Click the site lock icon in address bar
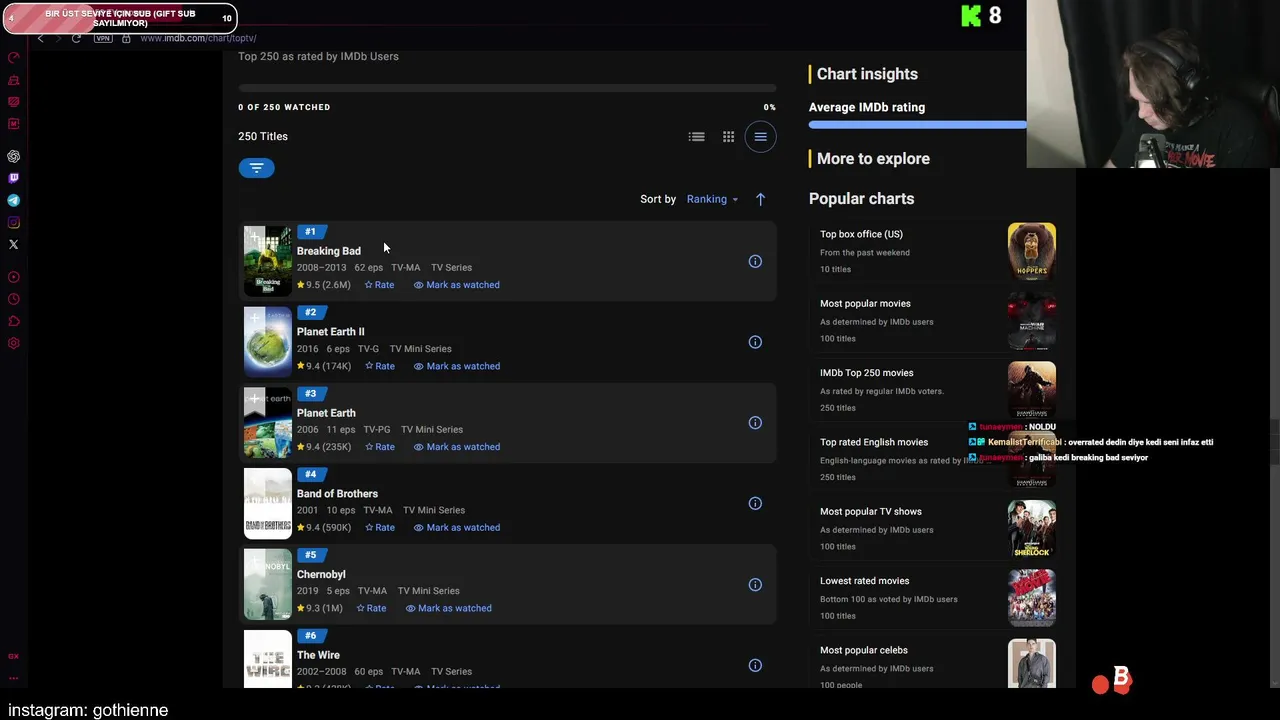Viewport: 1280px width, 720px height. click(x=126, y=38)
